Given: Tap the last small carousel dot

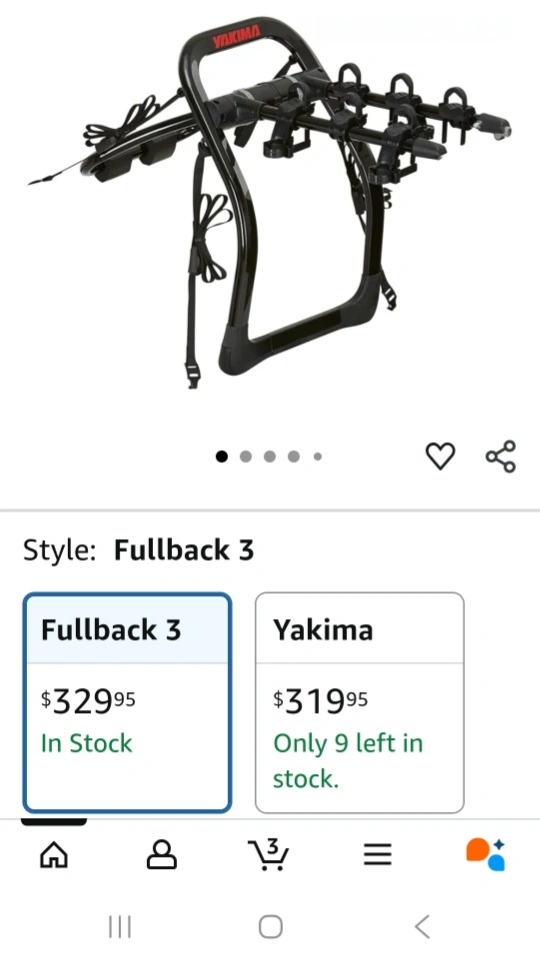Looking at the screenshot, I should 318,456.
